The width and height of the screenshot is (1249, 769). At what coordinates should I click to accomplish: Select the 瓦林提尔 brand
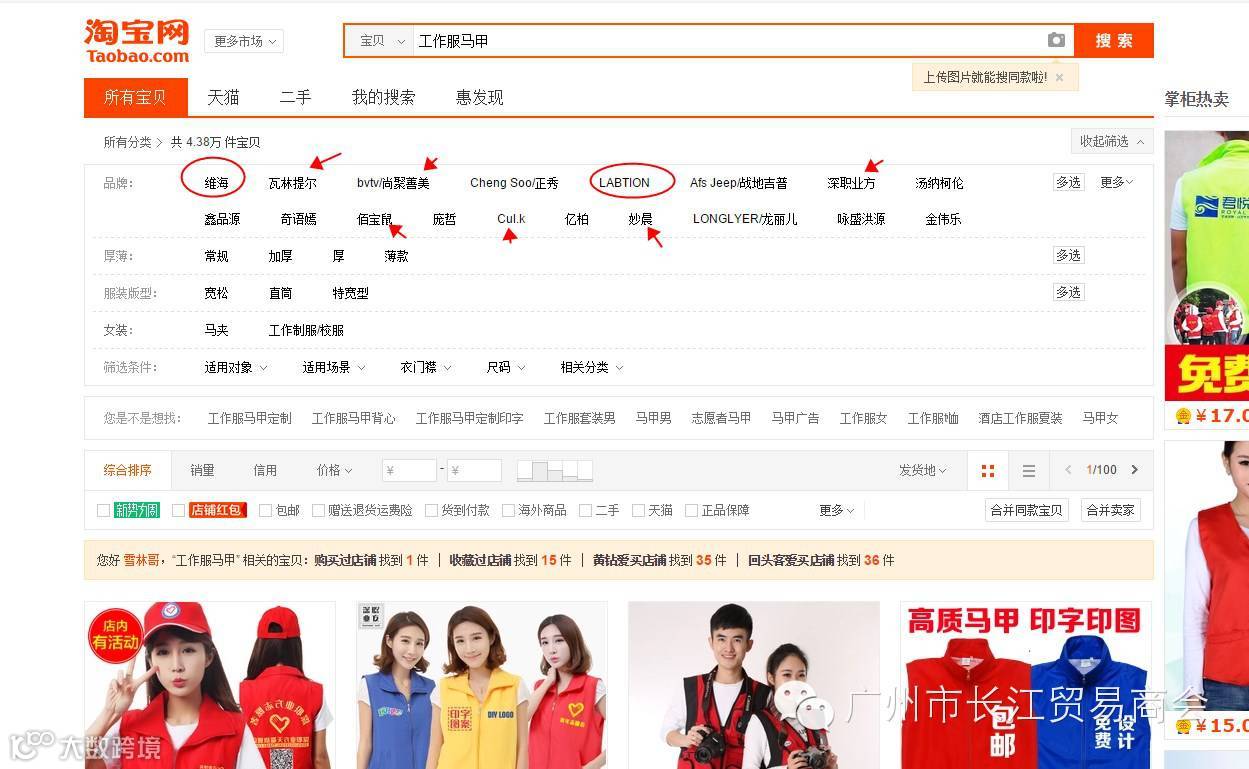tap(293, 183)
